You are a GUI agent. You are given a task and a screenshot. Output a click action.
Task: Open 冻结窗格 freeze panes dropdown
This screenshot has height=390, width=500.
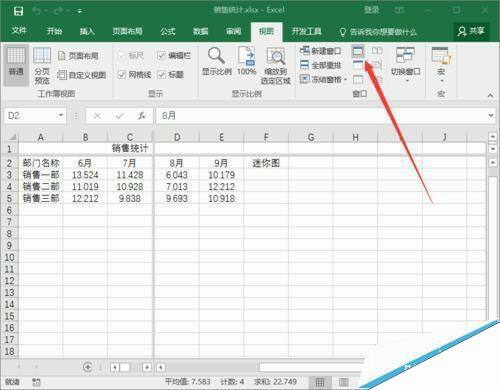pyautogui.click(x=323, y=79)
